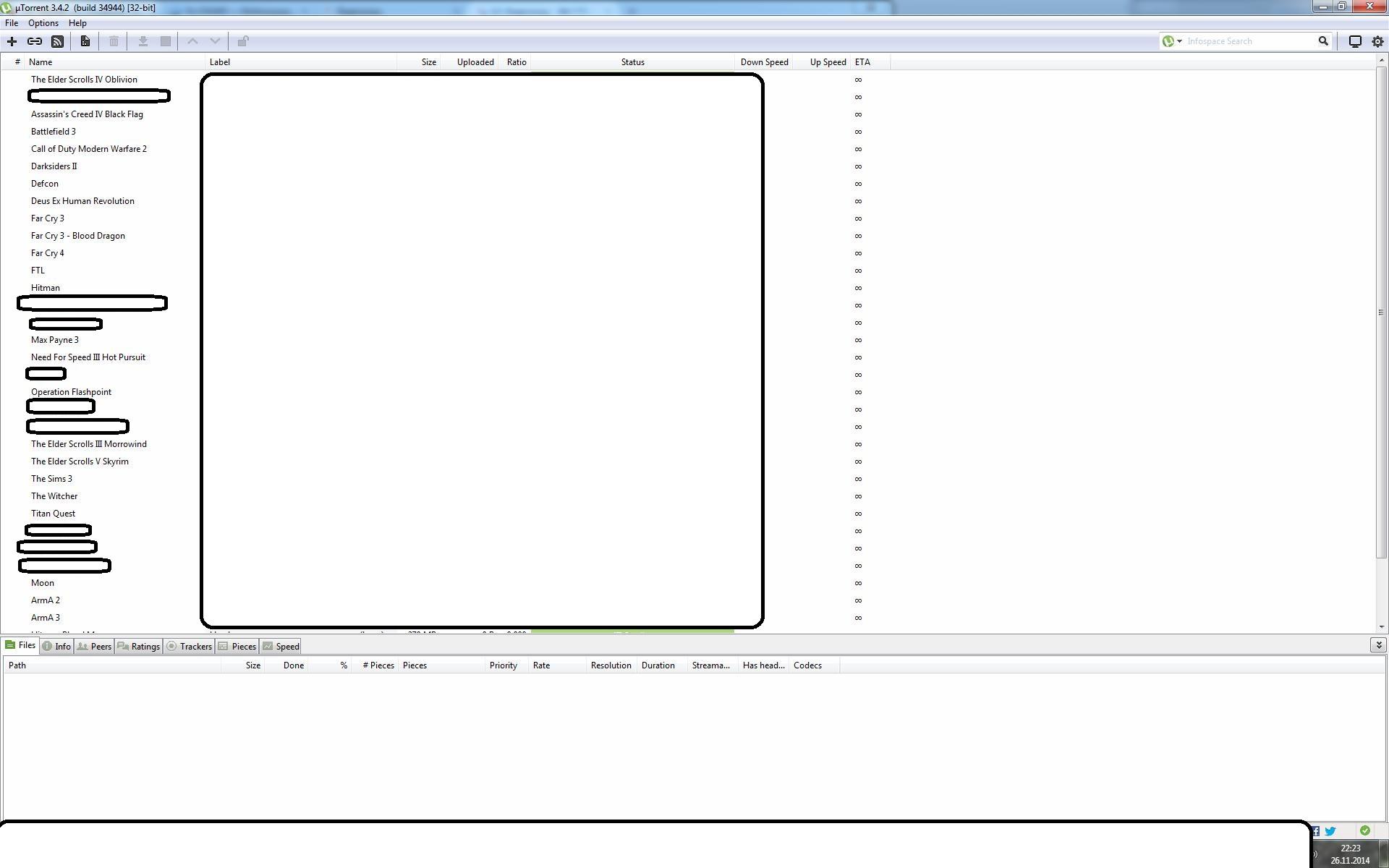Screen dimensions: 1389x868
Task: Click the Add Torrent from URL link icon
Action: click(x=34, y=41)
